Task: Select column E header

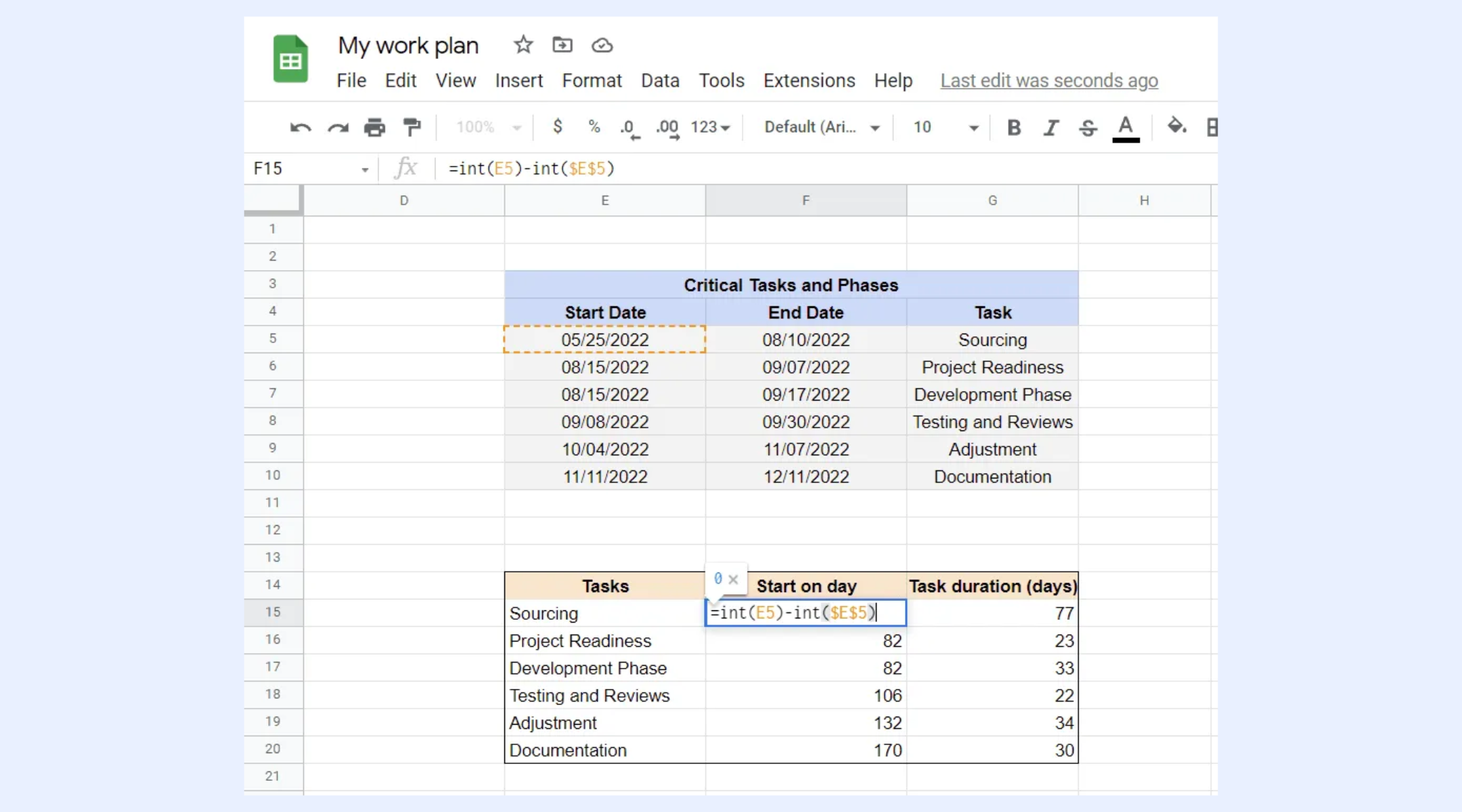Action: 605,201
